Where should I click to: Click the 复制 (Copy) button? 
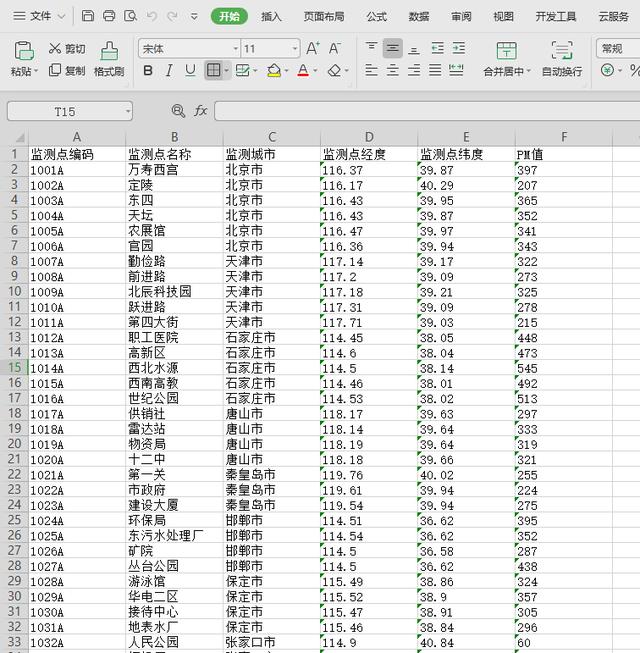coord(67,71)
